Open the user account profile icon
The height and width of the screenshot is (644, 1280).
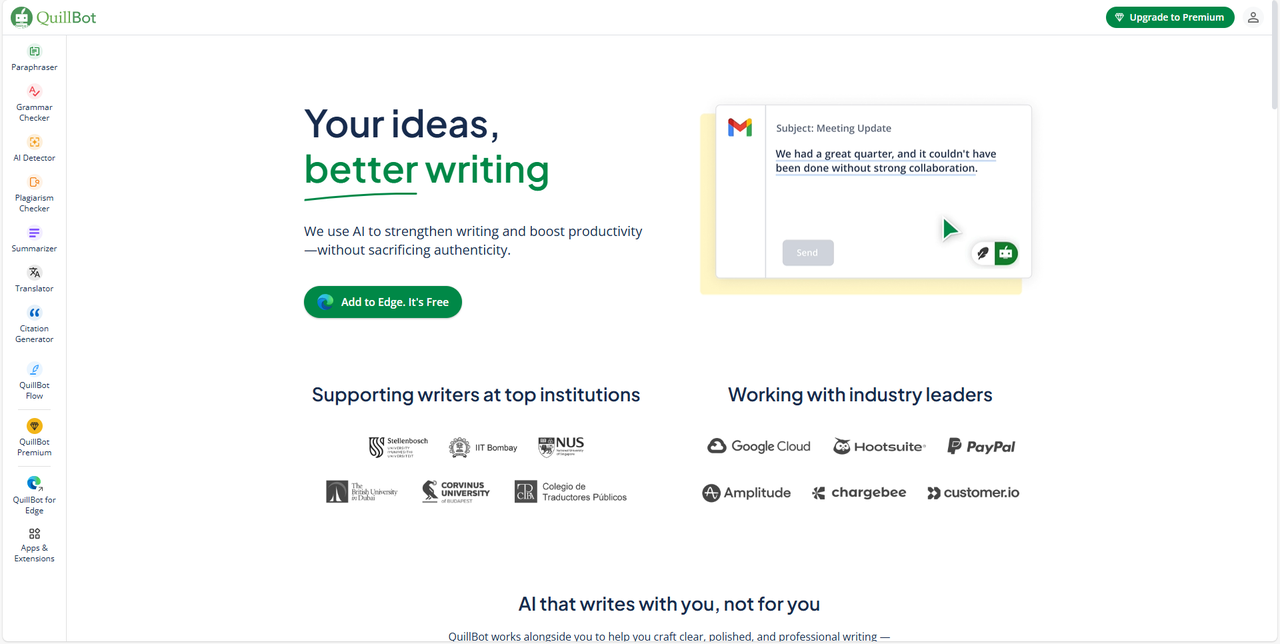[x=1253, y=17]
